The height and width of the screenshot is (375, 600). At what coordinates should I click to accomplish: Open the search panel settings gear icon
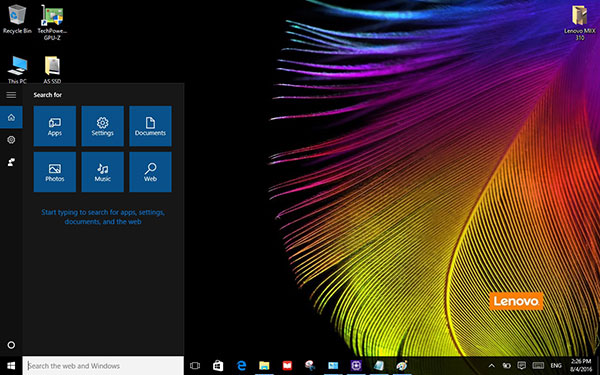11,140
